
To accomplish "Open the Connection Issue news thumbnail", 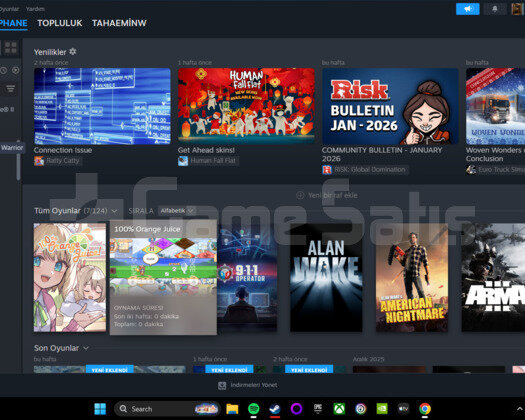I will [x=102, y=106].
